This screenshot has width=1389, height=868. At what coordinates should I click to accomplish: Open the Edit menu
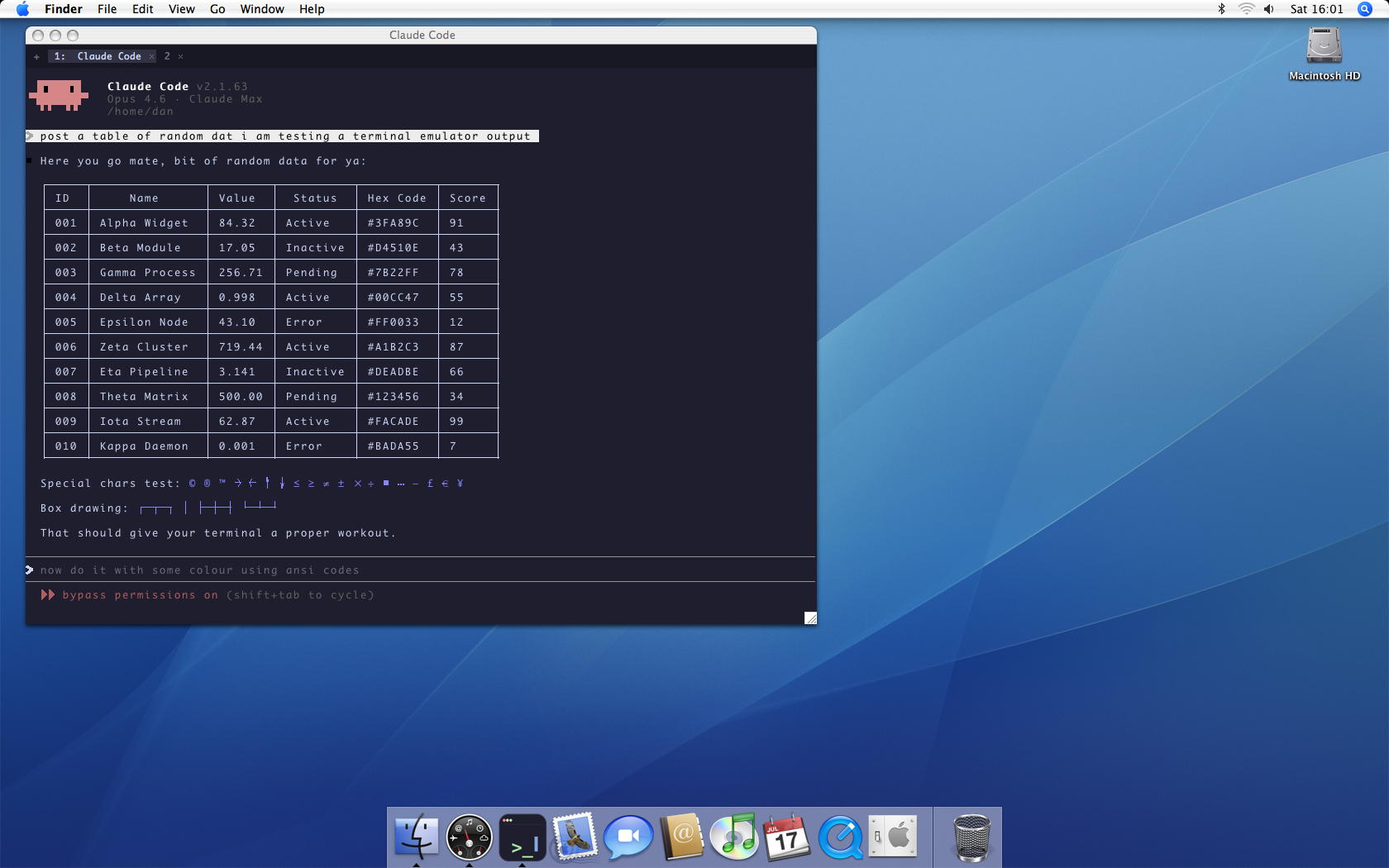tap(143, 9)
